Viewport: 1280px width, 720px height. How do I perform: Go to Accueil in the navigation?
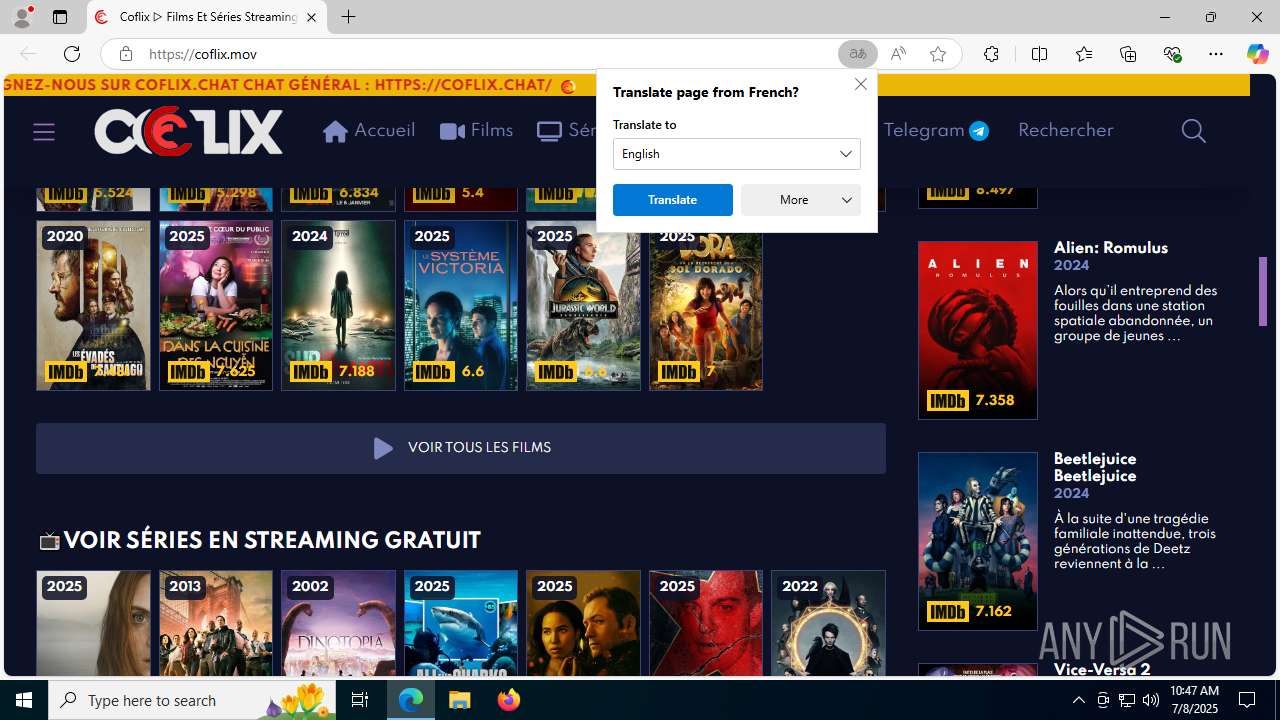pos(369,131)
